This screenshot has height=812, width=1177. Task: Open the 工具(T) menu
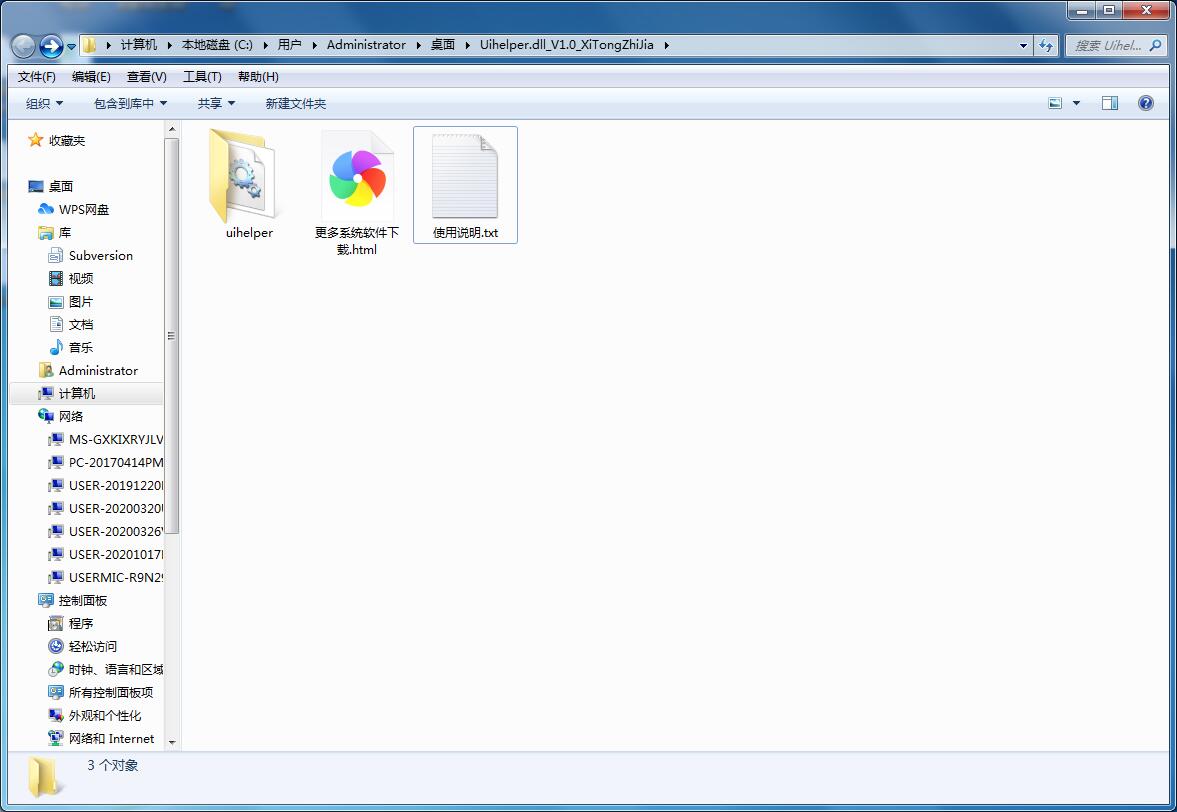tap(202, 77)
